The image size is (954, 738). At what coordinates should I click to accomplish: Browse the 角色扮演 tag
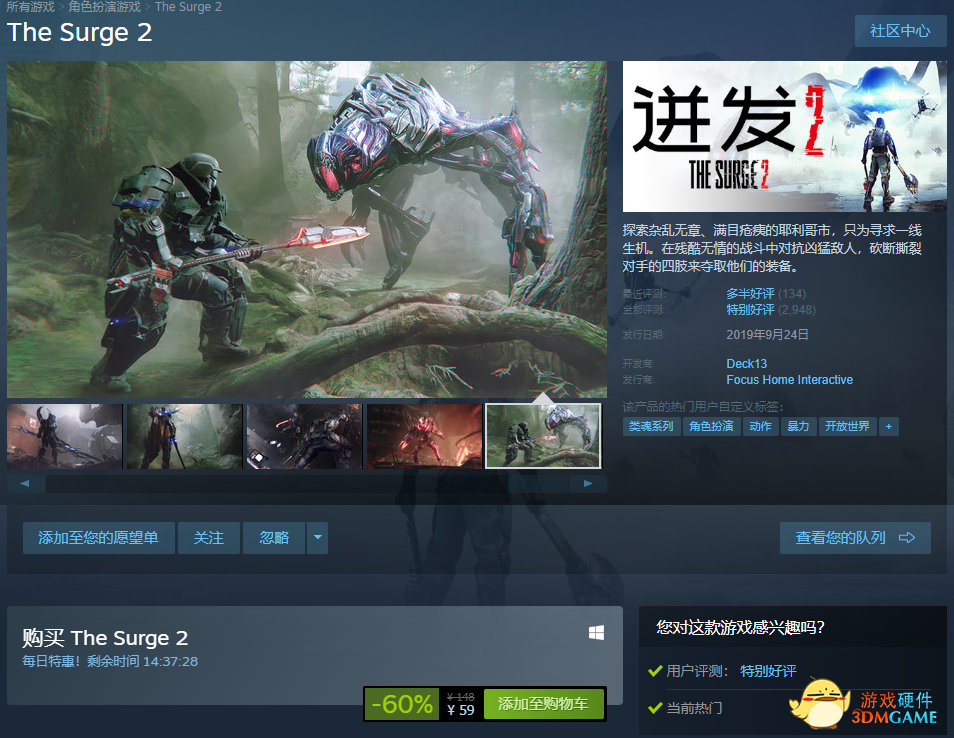711,426
